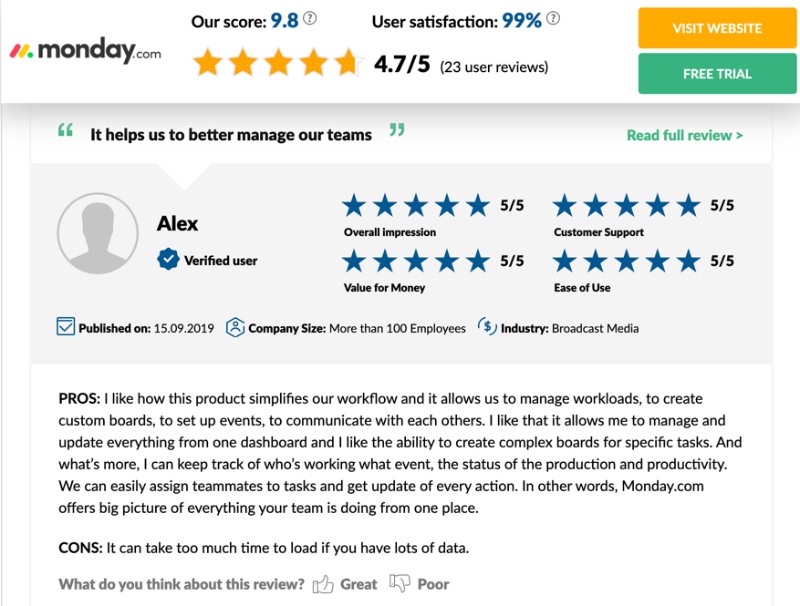Click the Company Size people icon
This screenshot has width=800, height=606.
click(x=235, y=327)
